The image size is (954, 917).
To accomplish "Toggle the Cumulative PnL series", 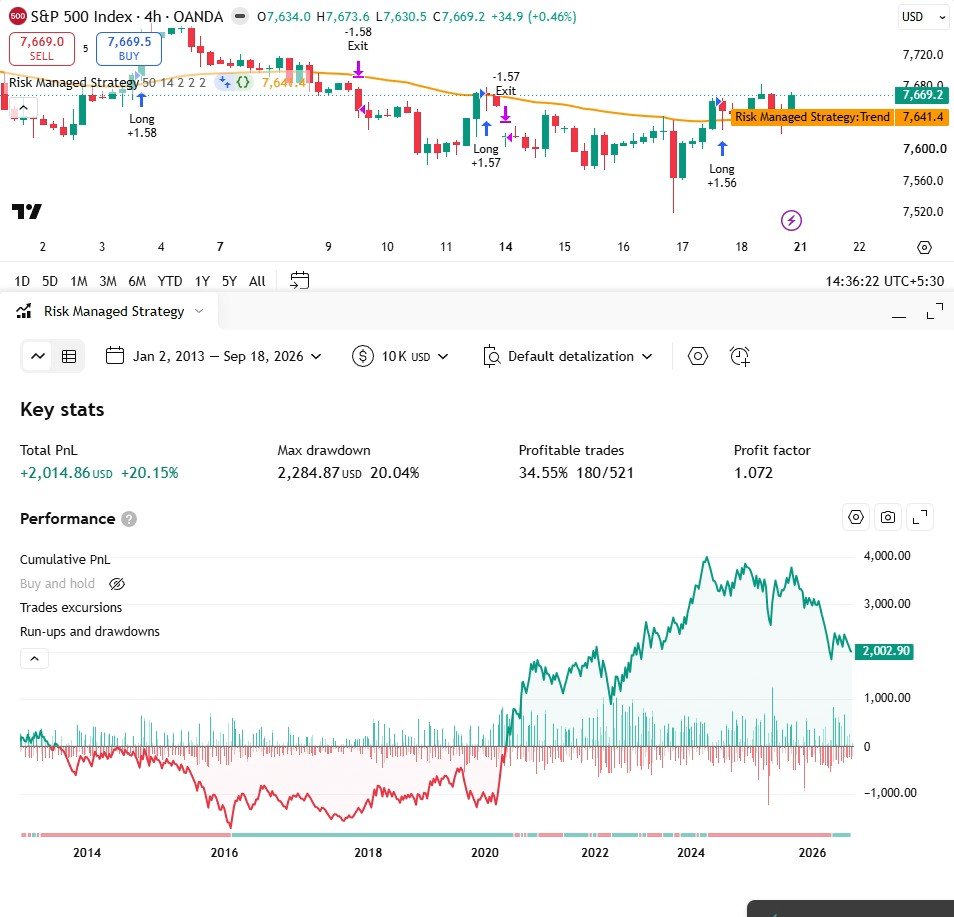I will coord(65,559).
